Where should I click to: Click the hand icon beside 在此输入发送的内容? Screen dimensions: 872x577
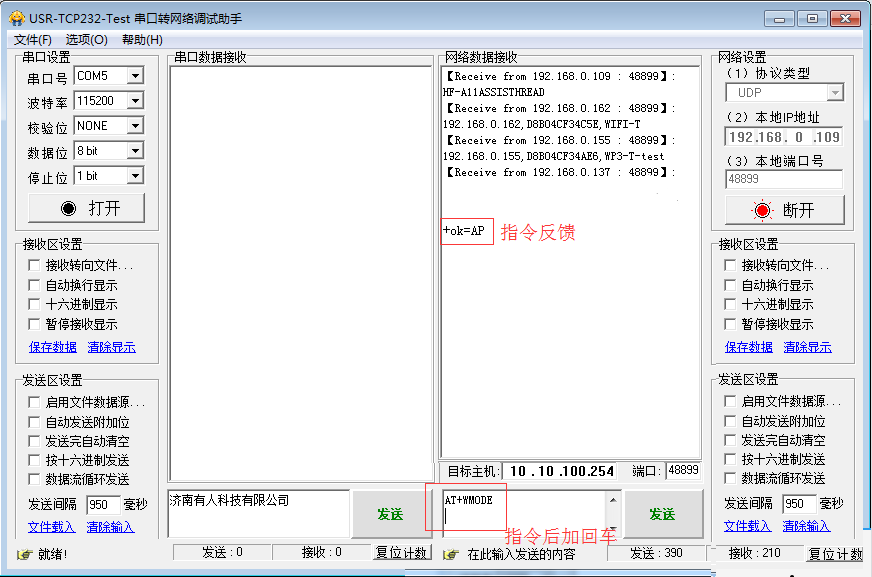[450, 554]
